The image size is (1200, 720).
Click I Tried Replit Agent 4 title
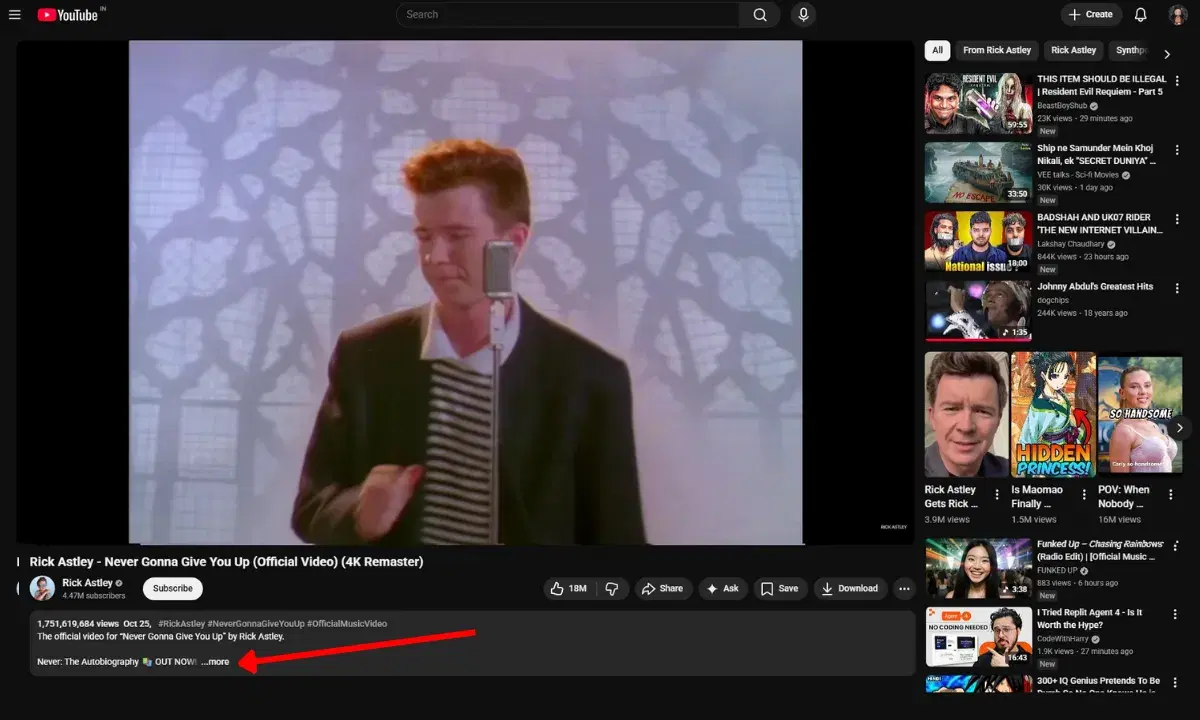1090,618
